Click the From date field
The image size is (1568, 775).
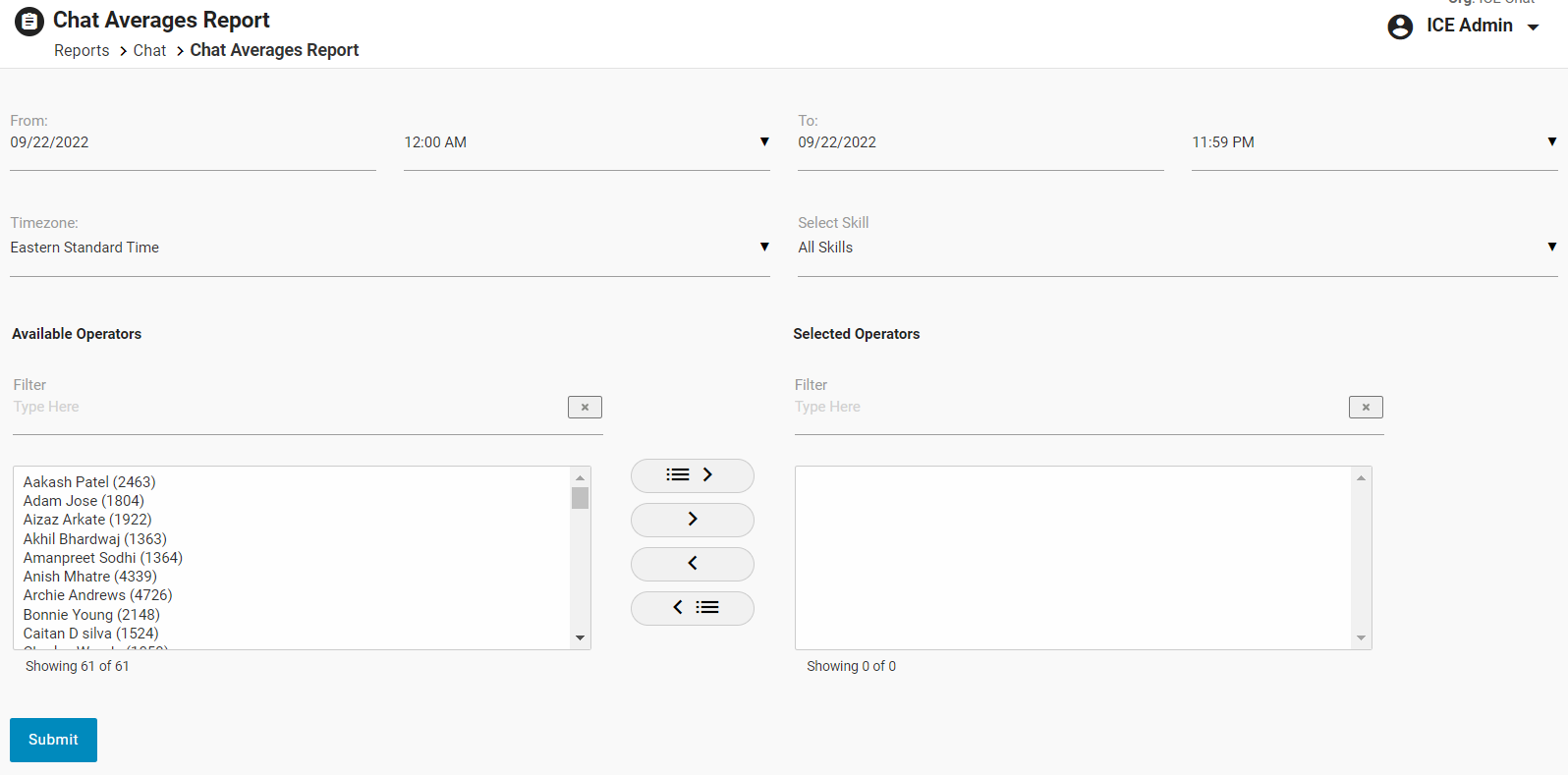[x=192, y=143]
